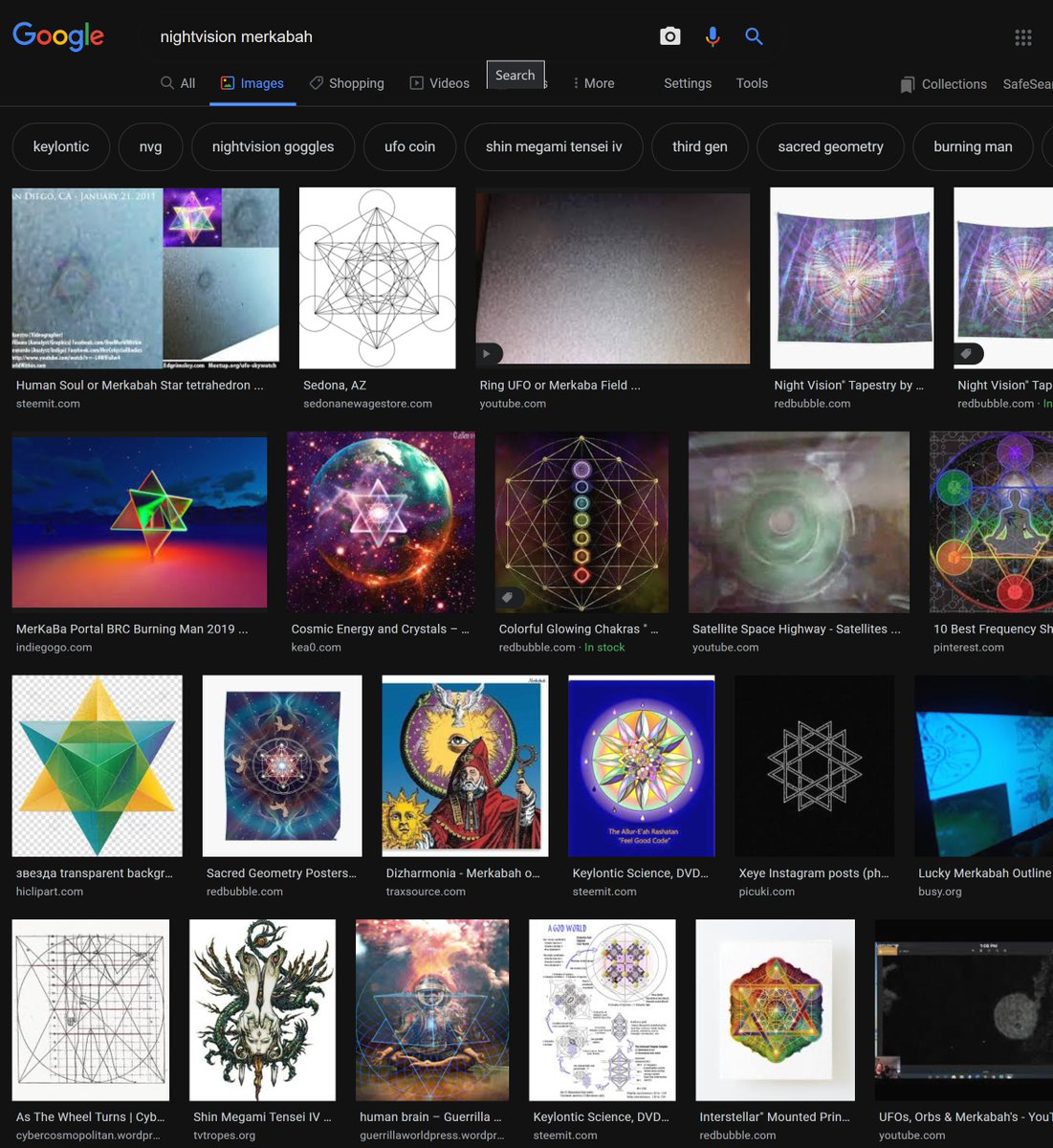Image resolution: width=1053 pixels, height=1148 pixels.
Task: Click the Google logo
Action: pos(58,36)
